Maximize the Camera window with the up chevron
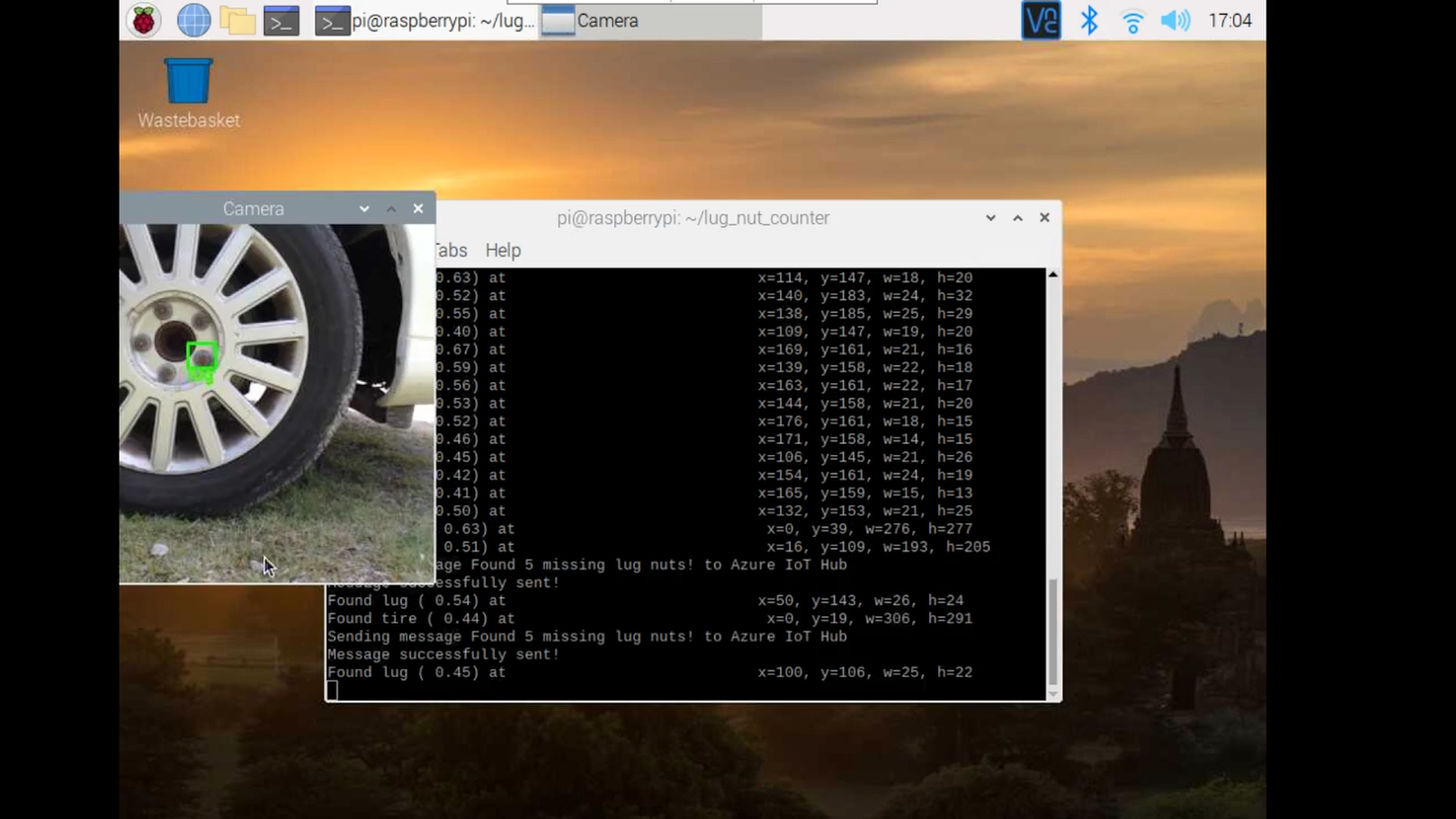1456x819 pixels. pyautogui.click(x=391, y=208)
